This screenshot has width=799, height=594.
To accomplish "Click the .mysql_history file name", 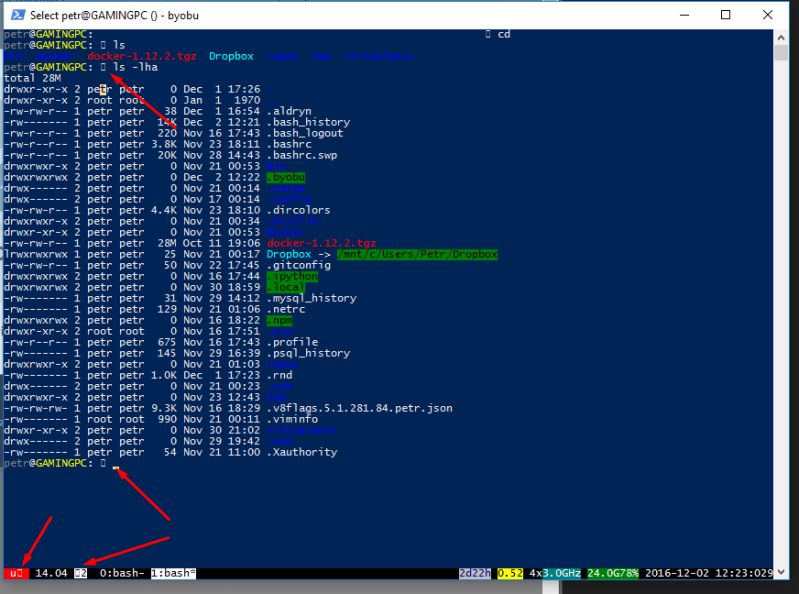I will pos(311,298).
